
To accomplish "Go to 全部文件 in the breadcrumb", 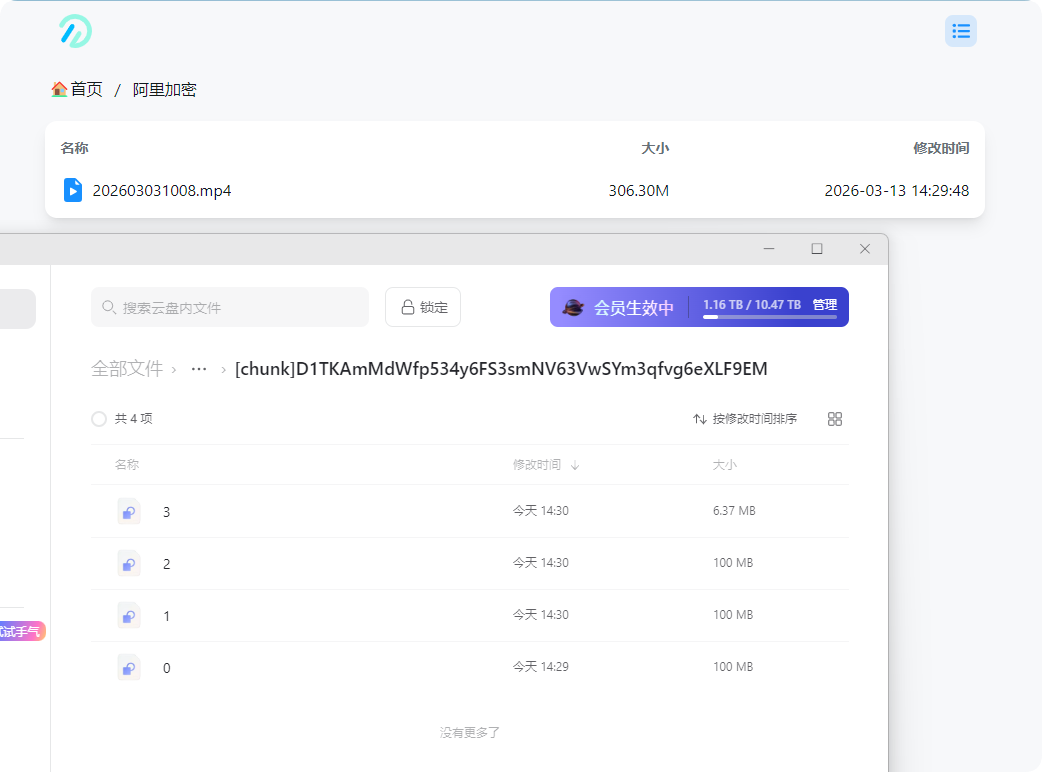I will coord(127,369).
